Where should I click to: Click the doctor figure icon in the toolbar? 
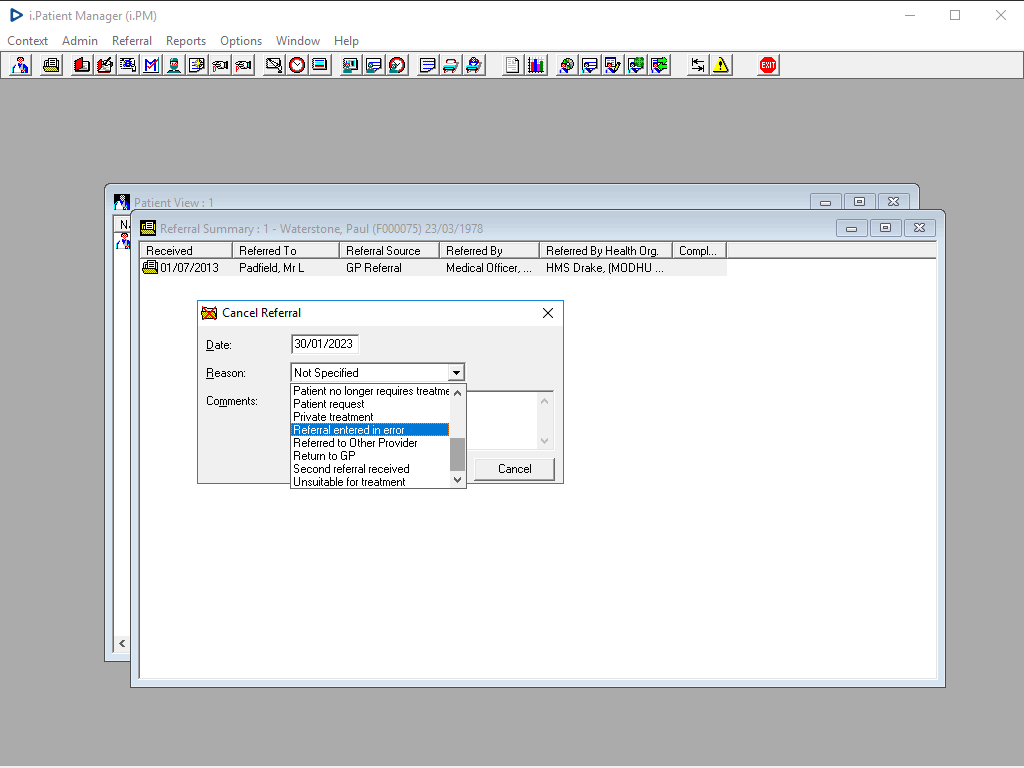20,65
